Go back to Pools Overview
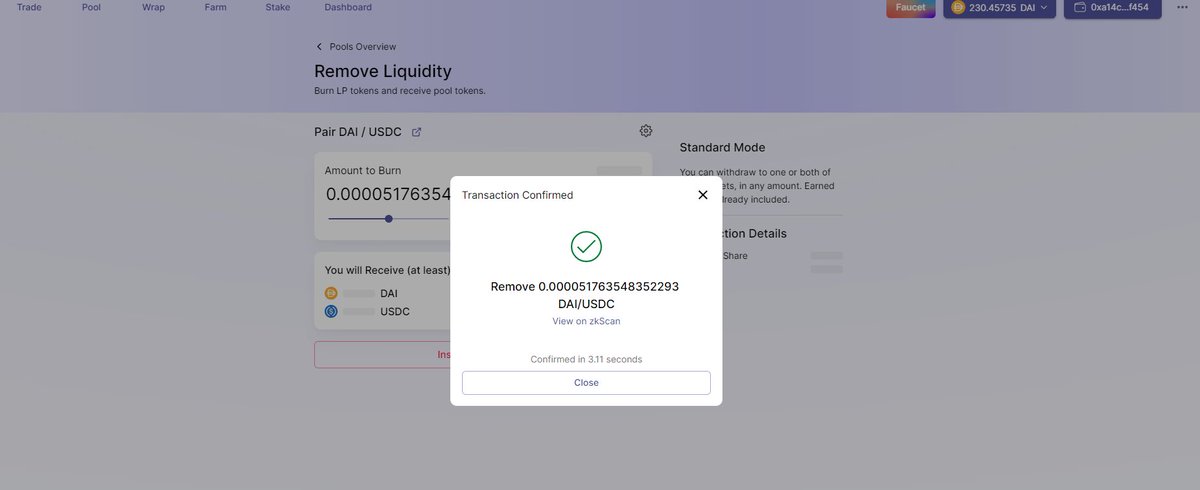The height and width of the screenshot is (490, 1200). [355, 47]
